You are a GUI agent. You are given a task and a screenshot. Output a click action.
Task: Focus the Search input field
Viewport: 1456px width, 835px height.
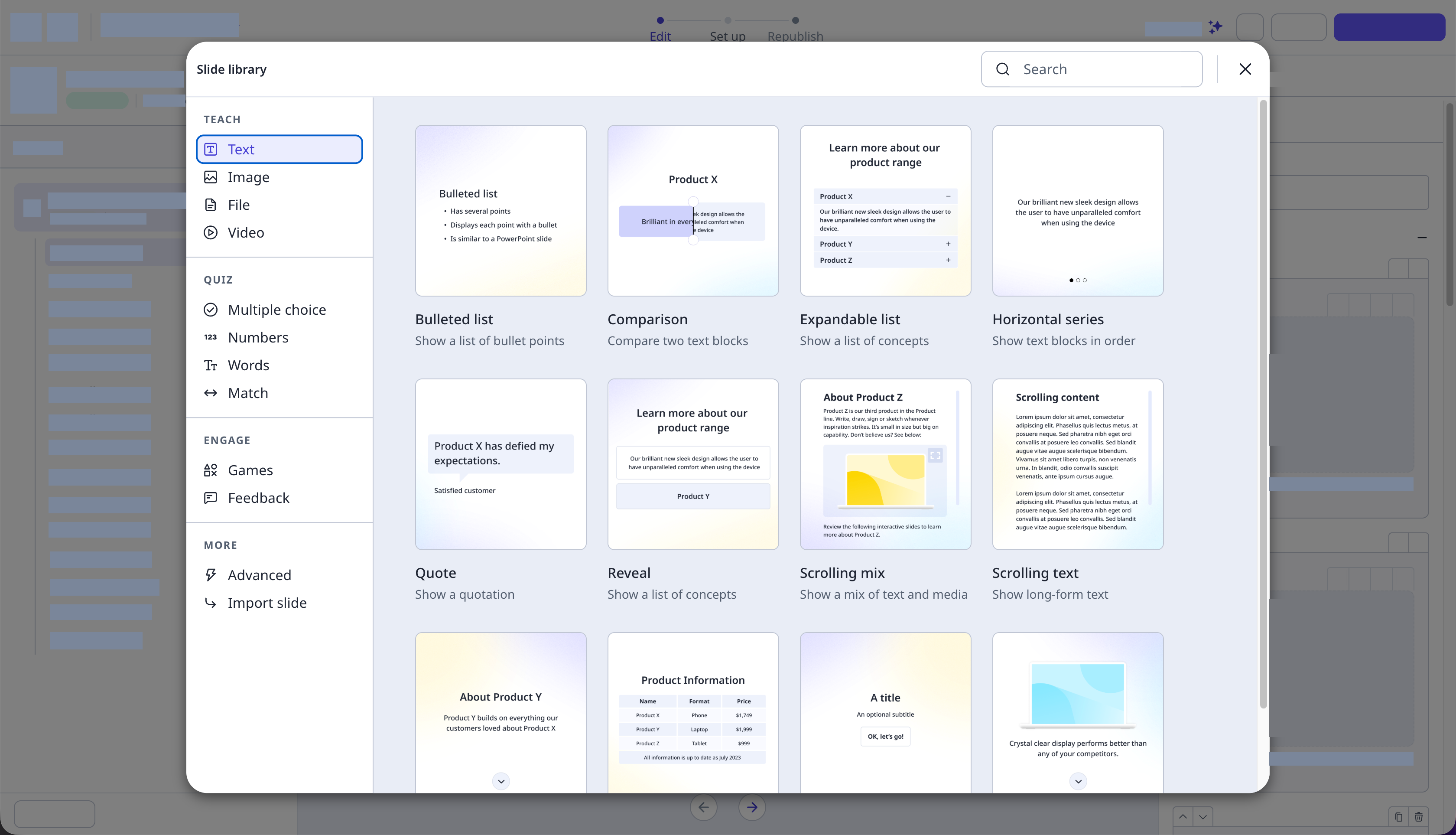tap(1092, 69)
